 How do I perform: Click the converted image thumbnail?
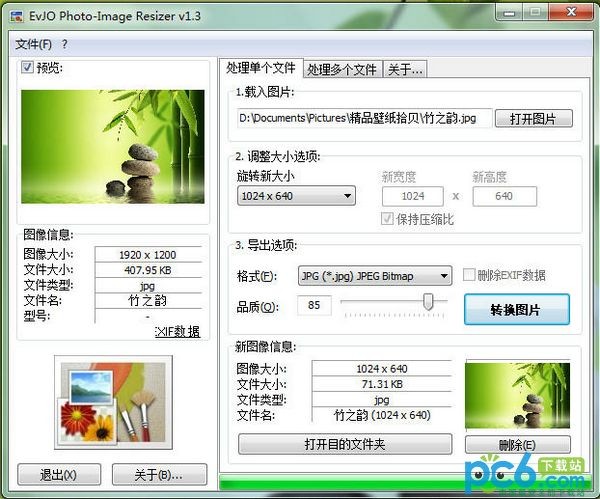coord(517,395)
